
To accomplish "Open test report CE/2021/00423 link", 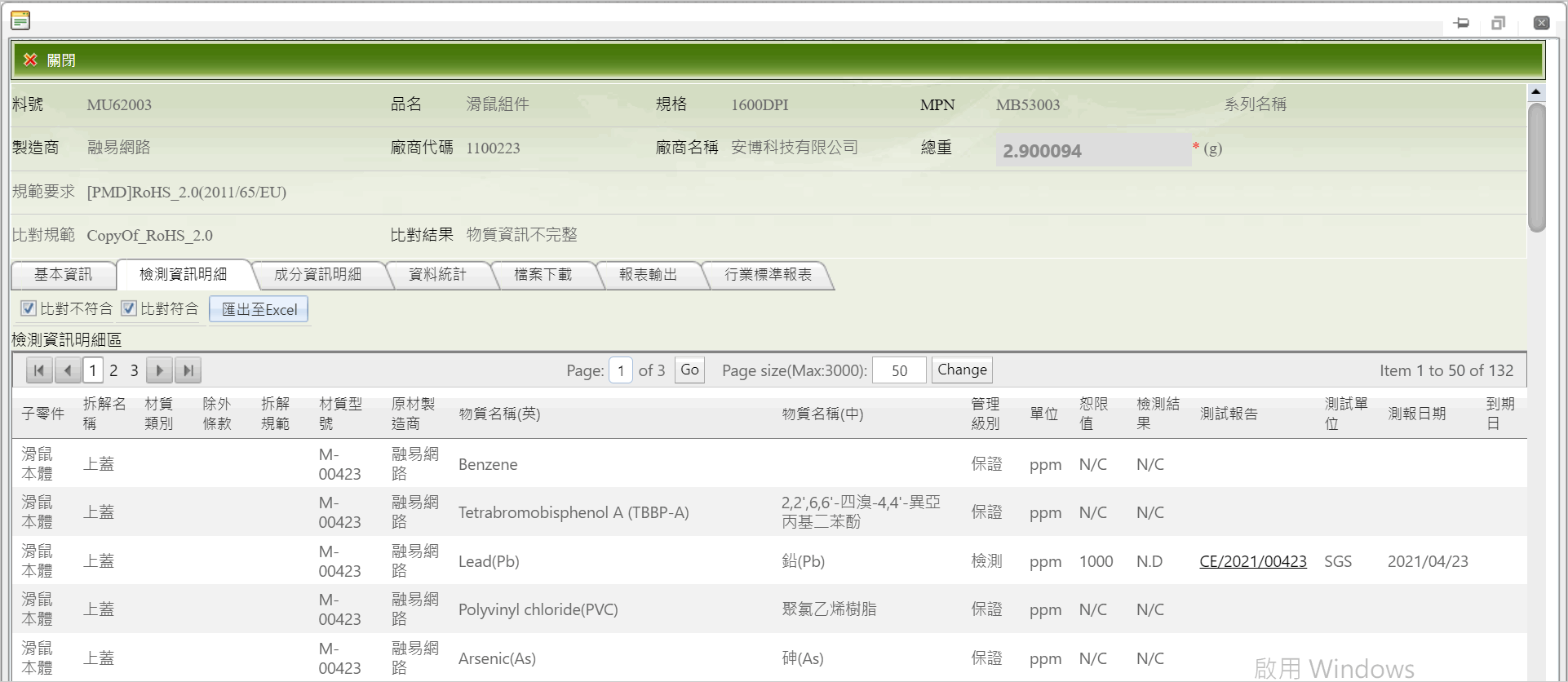I will (1253, 561).
